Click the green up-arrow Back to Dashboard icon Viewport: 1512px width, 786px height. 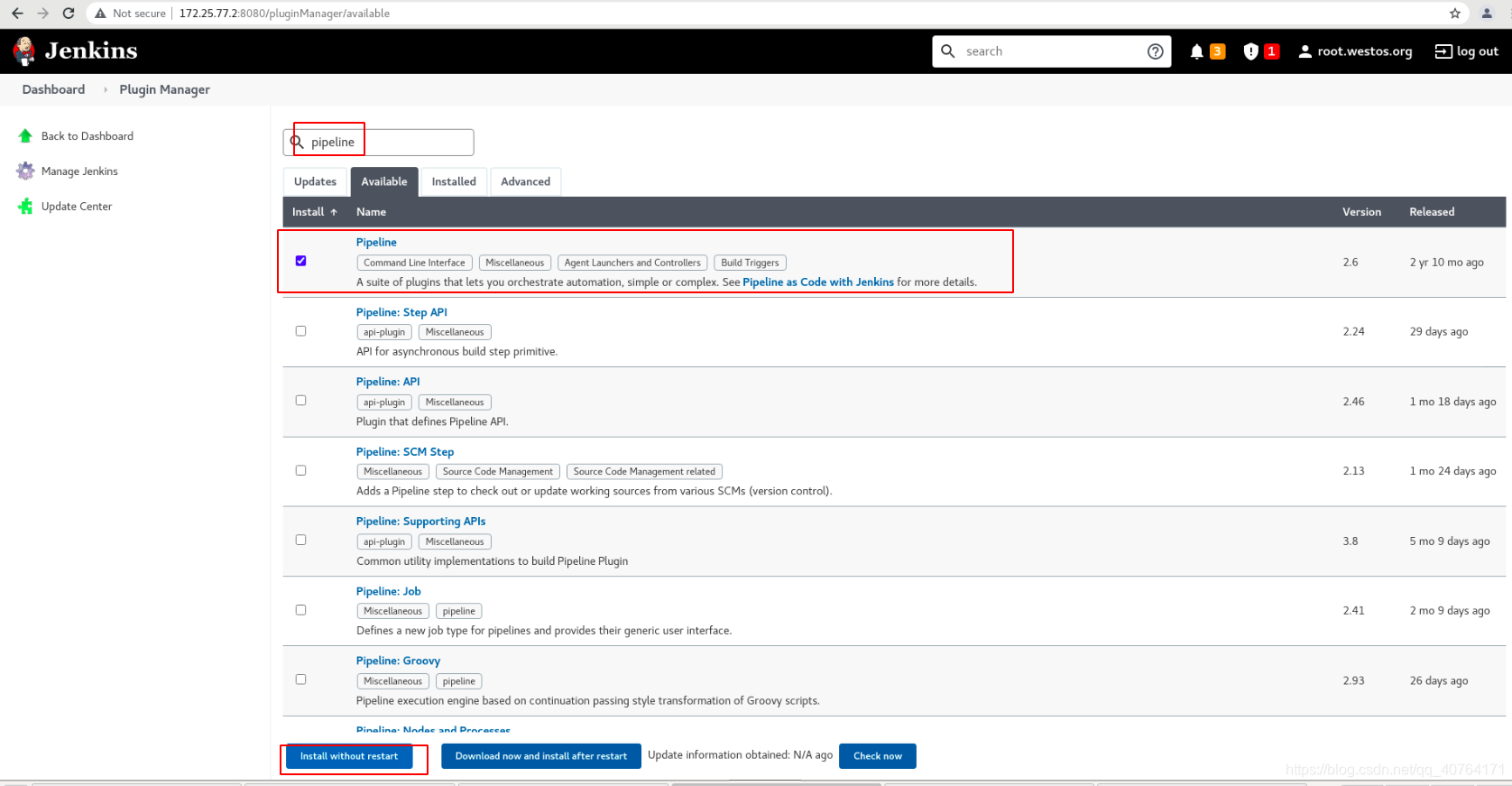tap(25, 136)
